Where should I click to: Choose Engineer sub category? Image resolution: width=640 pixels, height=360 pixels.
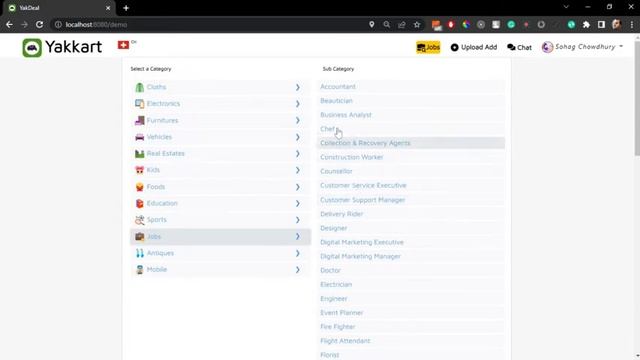click(x=411, y=299)
